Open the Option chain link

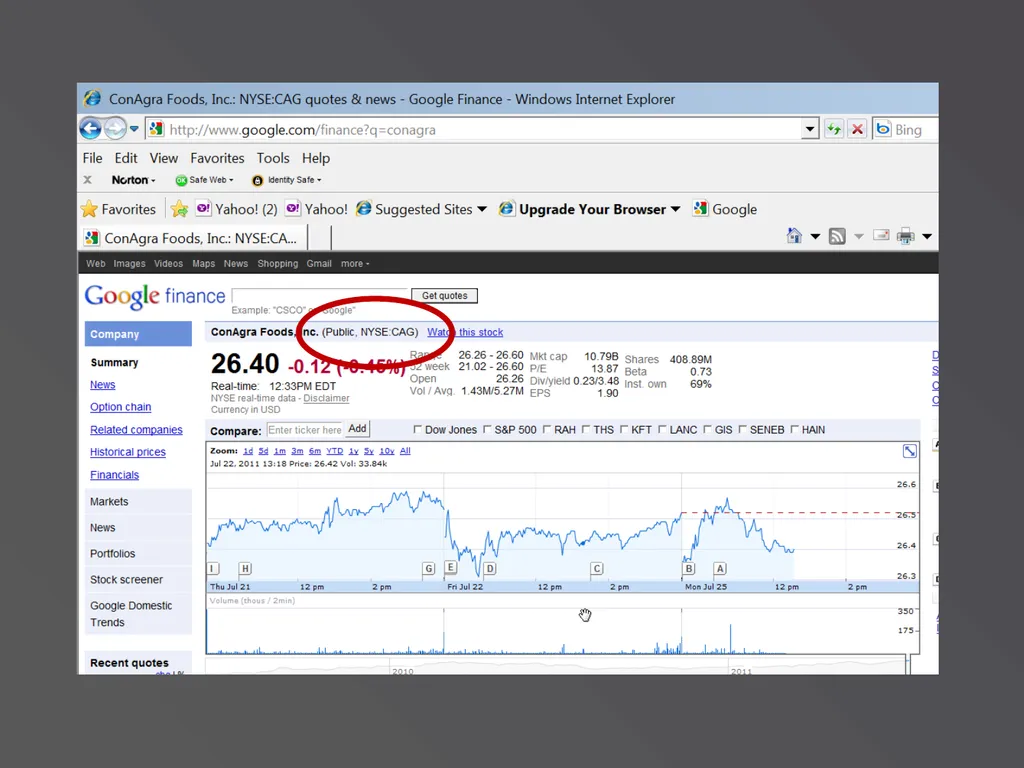point(120,407)
